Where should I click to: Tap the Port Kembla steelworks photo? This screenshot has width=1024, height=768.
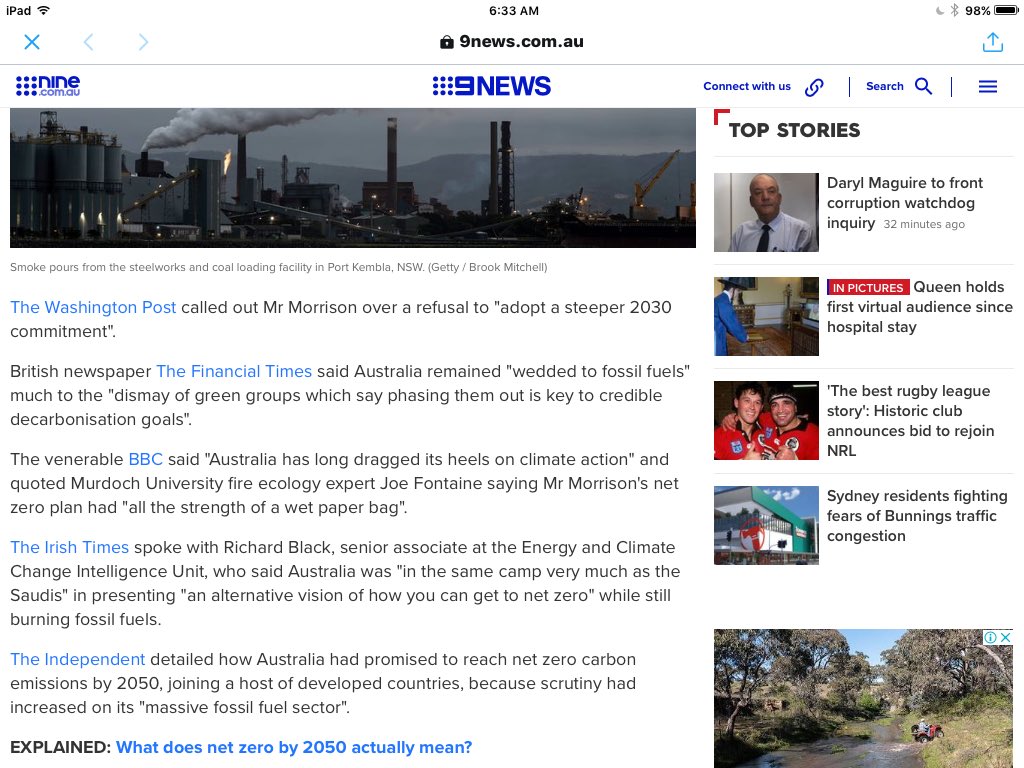(353, 178)
